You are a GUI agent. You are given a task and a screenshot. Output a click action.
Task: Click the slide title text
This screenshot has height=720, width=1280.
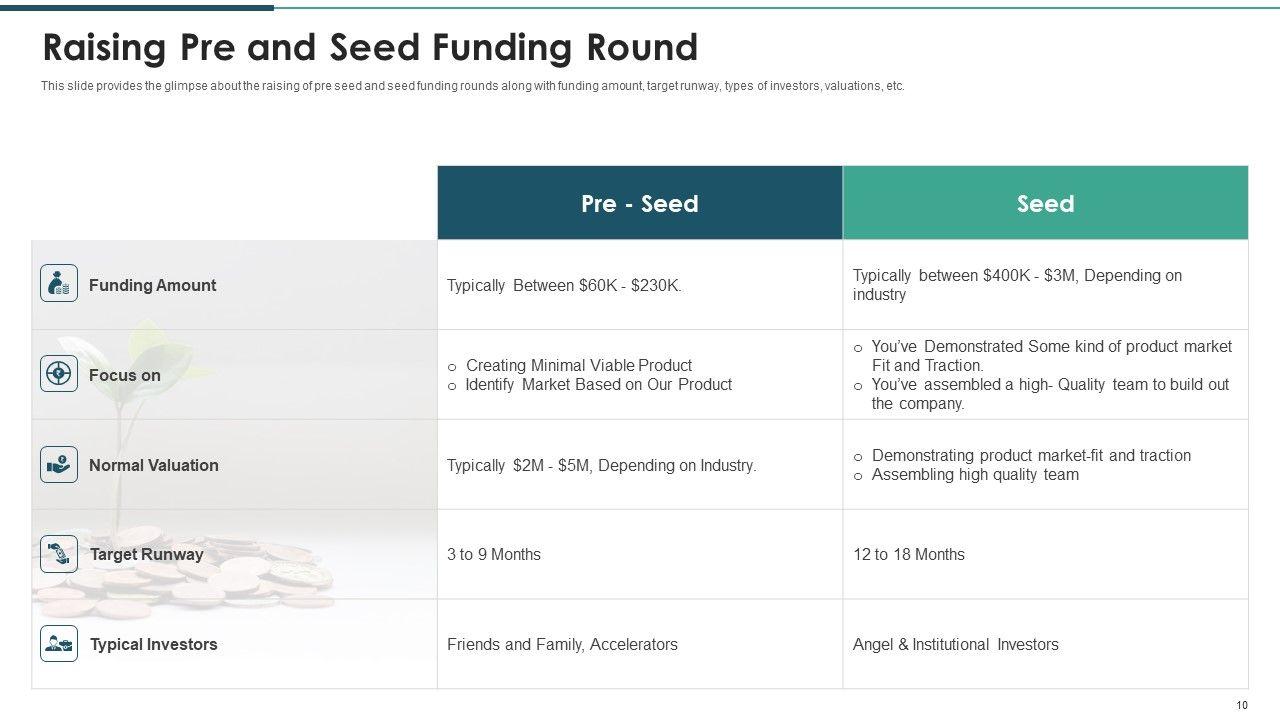[x=370, y=48]
